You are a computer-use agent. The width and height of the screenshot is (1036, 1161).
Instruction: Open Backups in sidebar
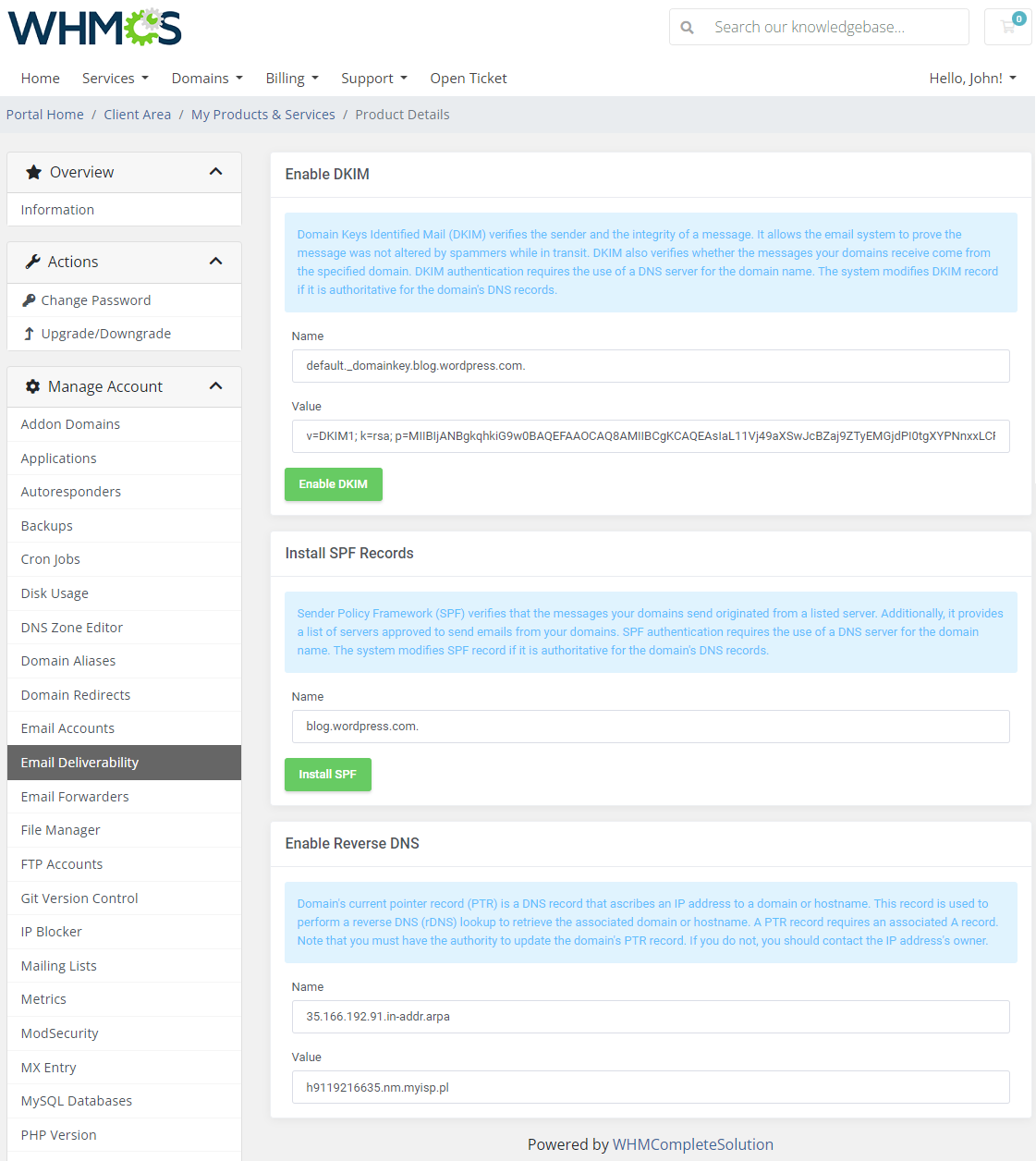(124, 526)
